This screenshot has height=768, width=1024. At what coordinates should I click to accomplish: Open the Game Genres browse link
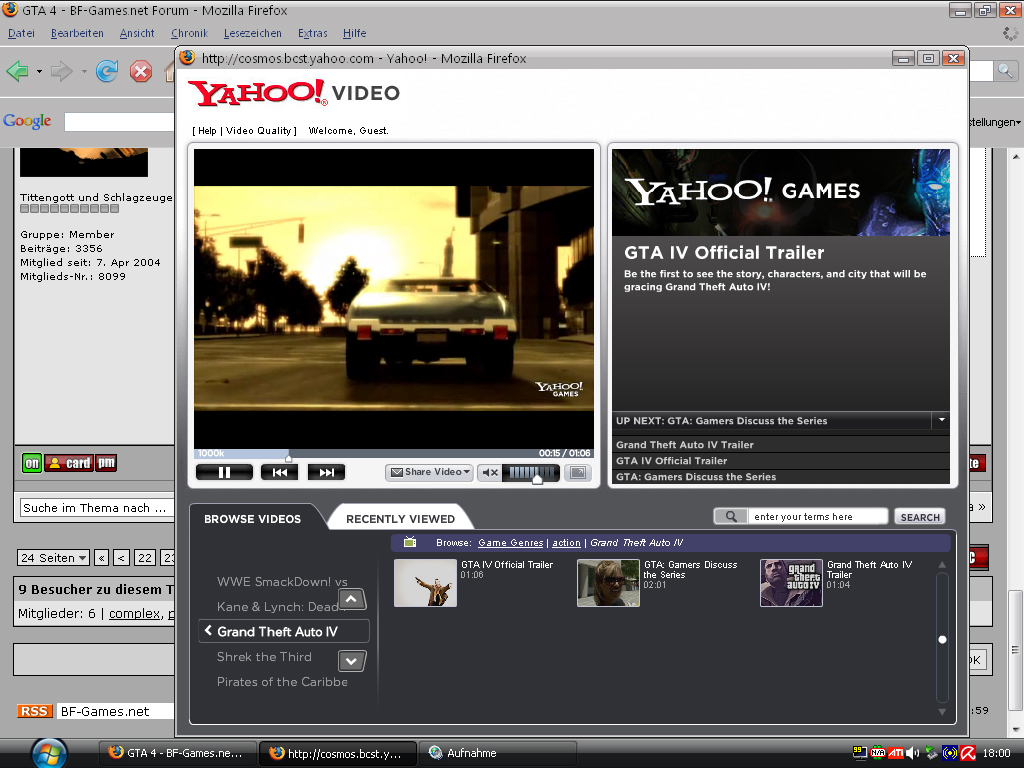(x=510, y=543)
